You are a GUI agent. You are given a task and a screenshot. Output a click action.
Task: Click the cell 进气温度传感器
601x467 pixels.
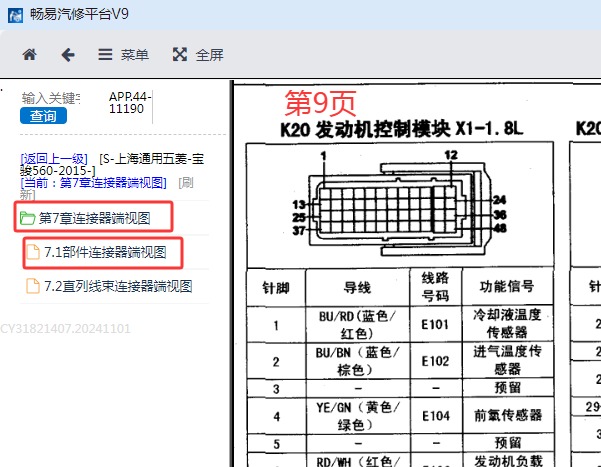tap(507, 360)
